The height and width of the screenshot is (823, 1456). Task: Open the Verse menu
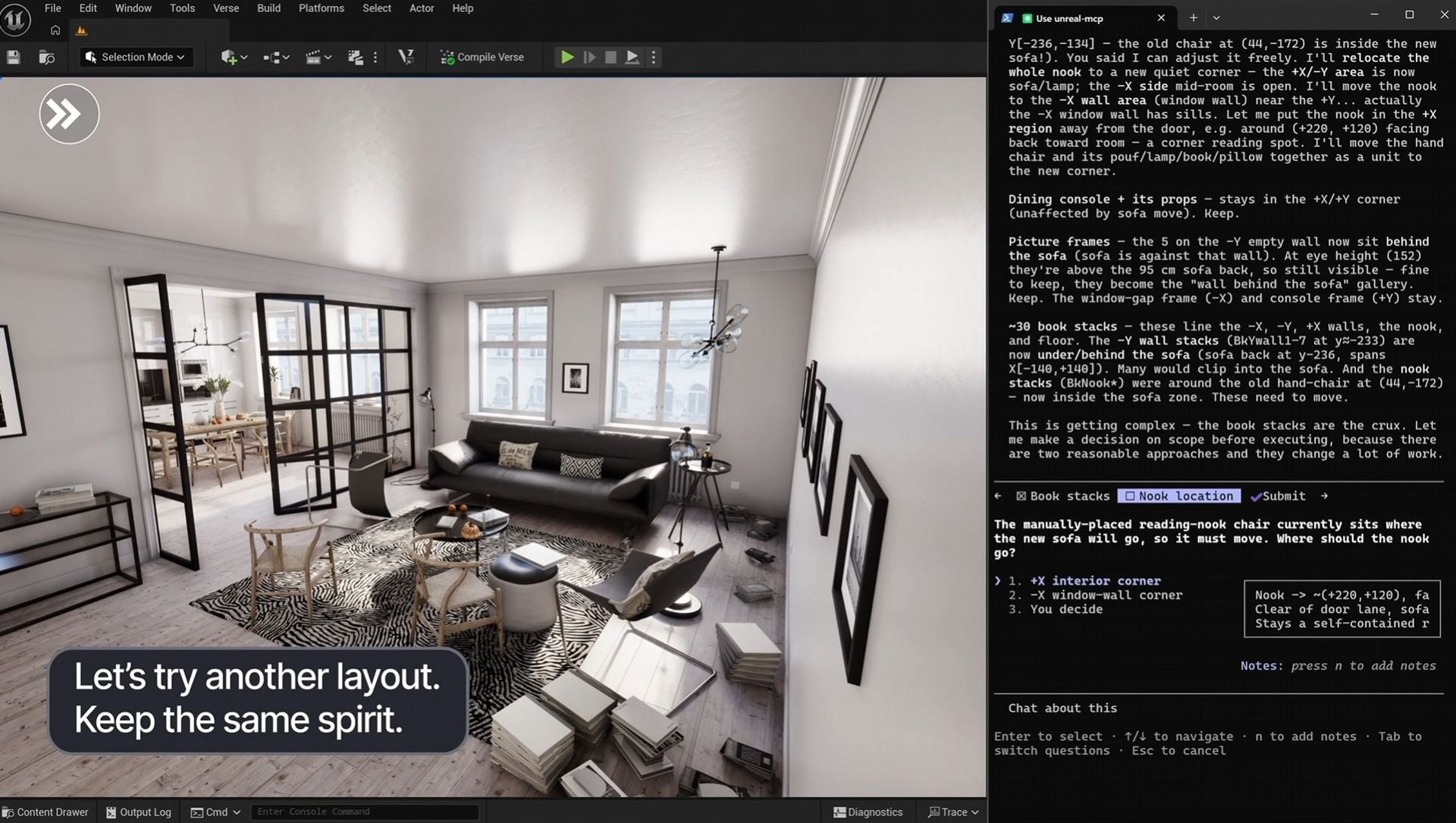click(226, 8)
